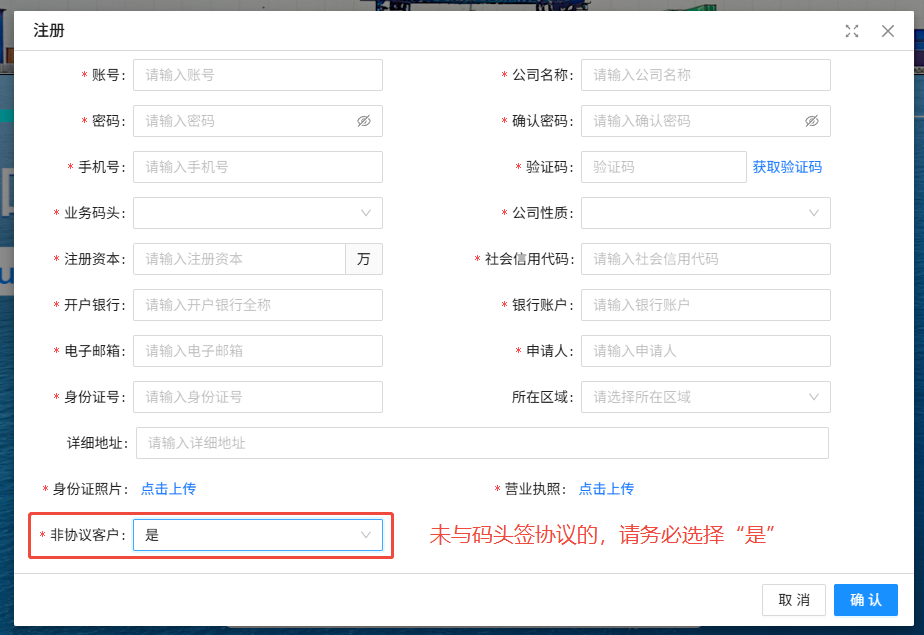This screenshot has width=924, height=635.
Task: Click the 确认 button
Action: point(866,600)
